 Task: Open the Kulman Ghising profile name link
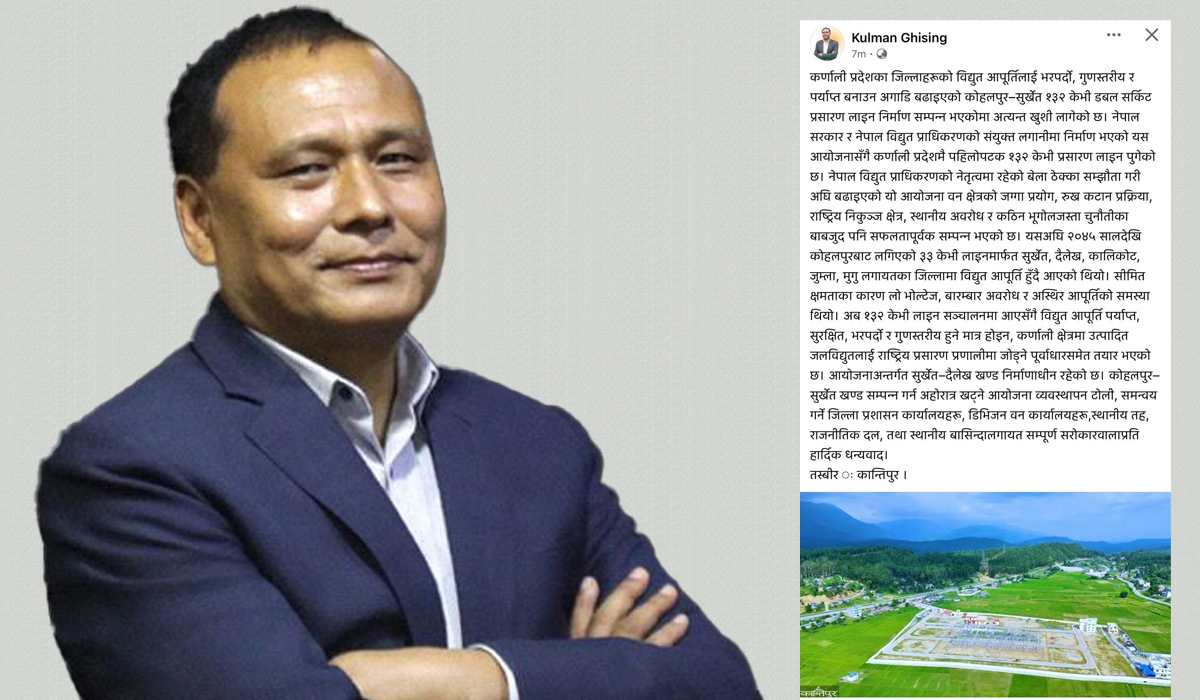pos(899,38)
